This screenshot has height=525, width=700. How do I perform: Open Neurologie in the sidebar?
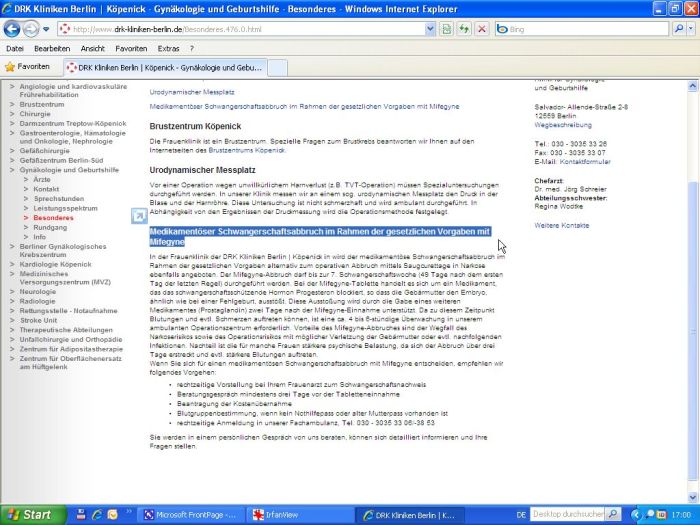(38, 292)
